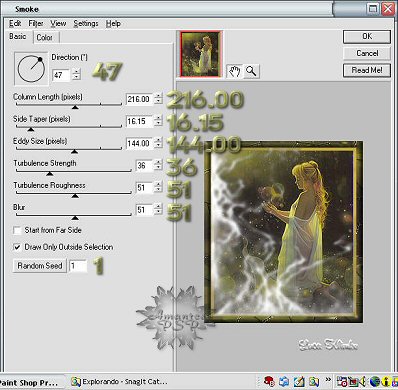Click the Column Length spinner arrows

(158, 99)
